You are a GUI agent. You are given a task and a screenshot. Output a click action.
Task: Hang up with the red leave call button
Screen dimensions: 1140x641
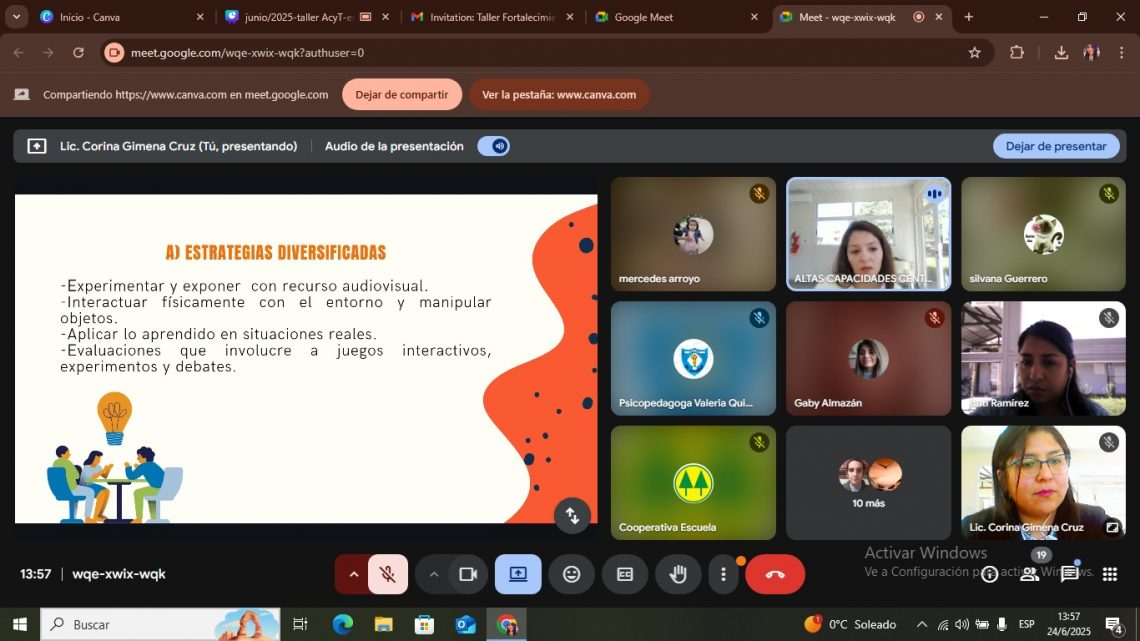(775, 574)
